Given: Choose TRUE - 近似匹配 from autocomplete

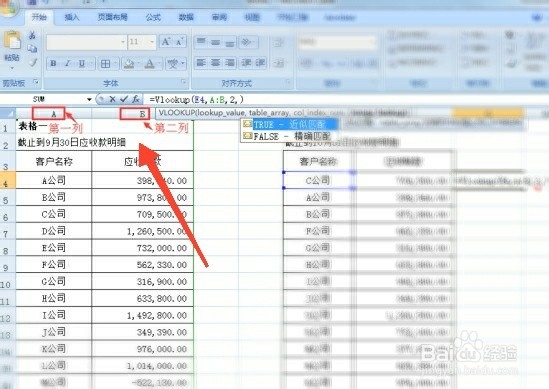Looking at the screenshot, I should pos(289,124).
